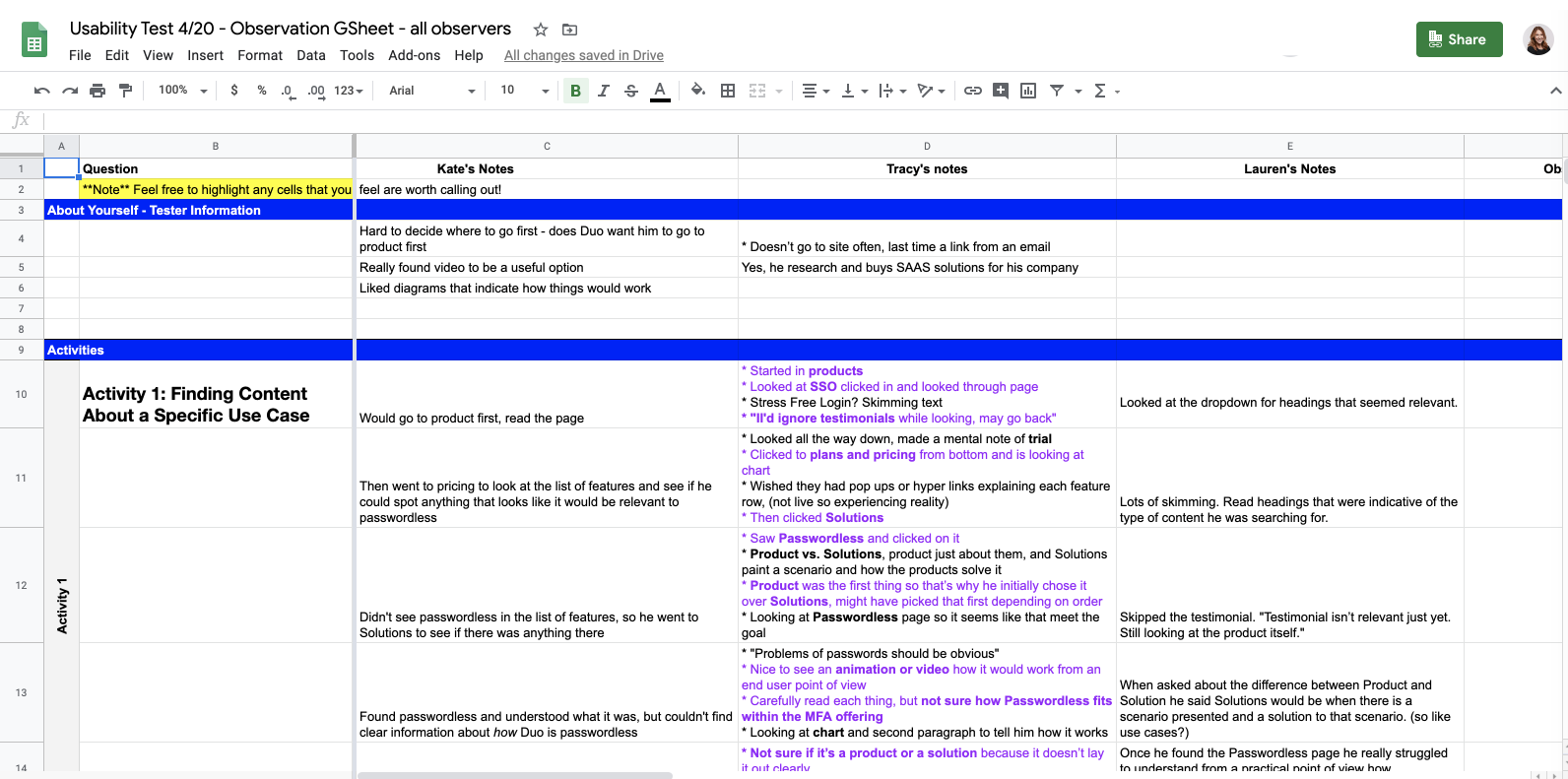The image size is (1568, 779).
Task: Toggle strikethrough formatting
Action: pyautogui.click(x=631, y=91)
